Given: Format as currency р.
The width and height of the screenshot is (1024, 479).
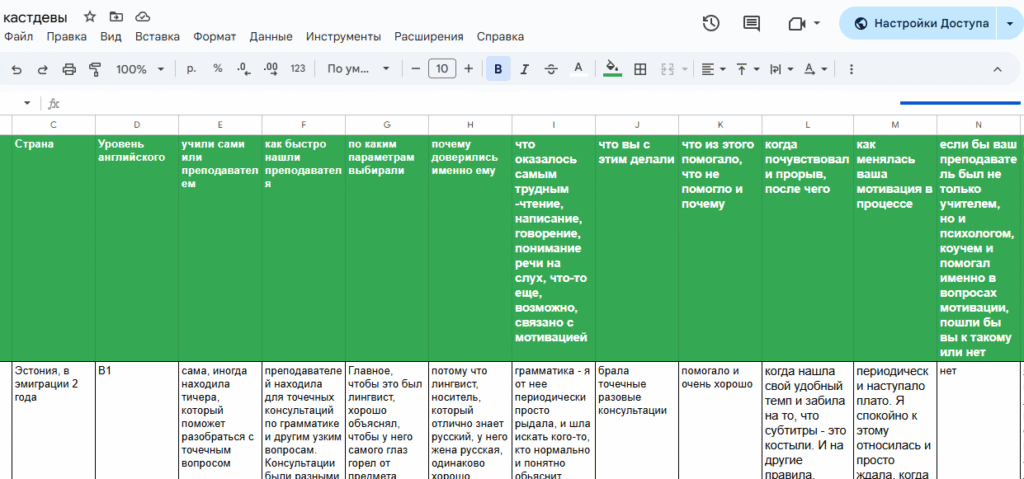Looking at the screenshot, I should (x=191, y=69).
